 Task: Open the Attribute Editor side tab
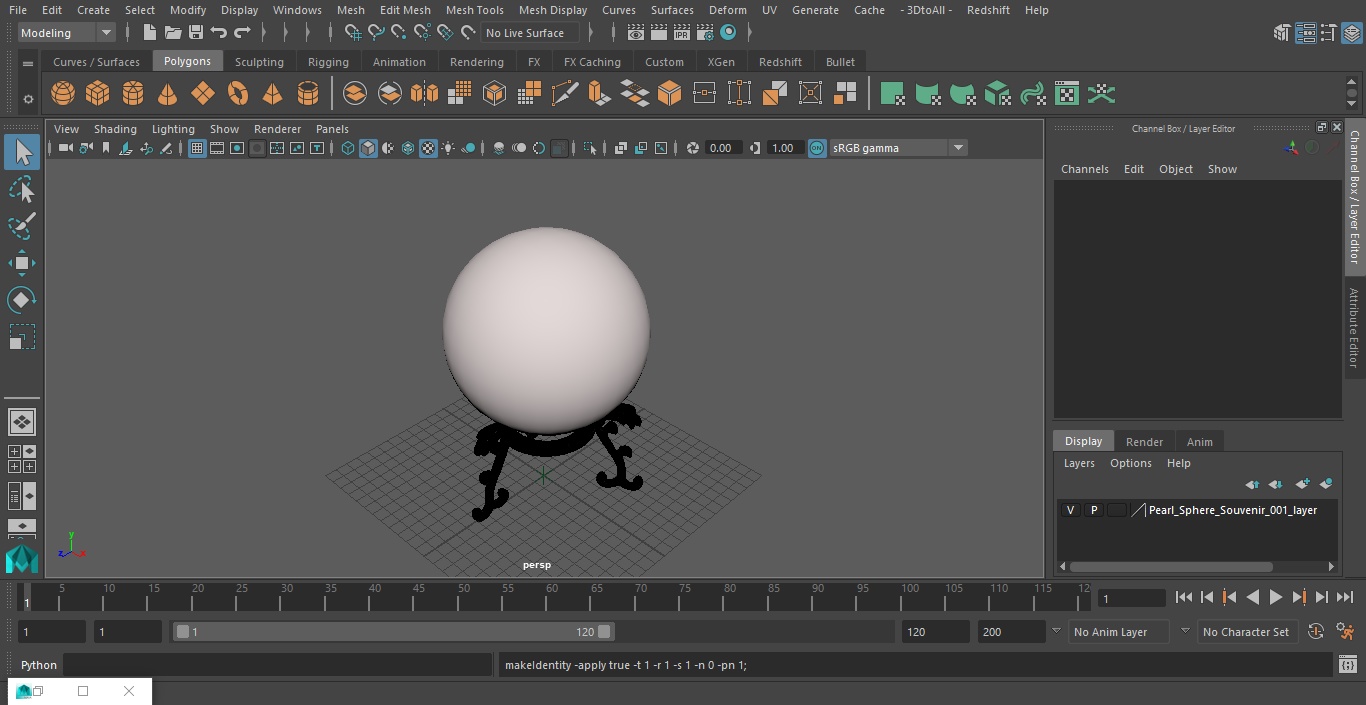tap(1354, 329)
